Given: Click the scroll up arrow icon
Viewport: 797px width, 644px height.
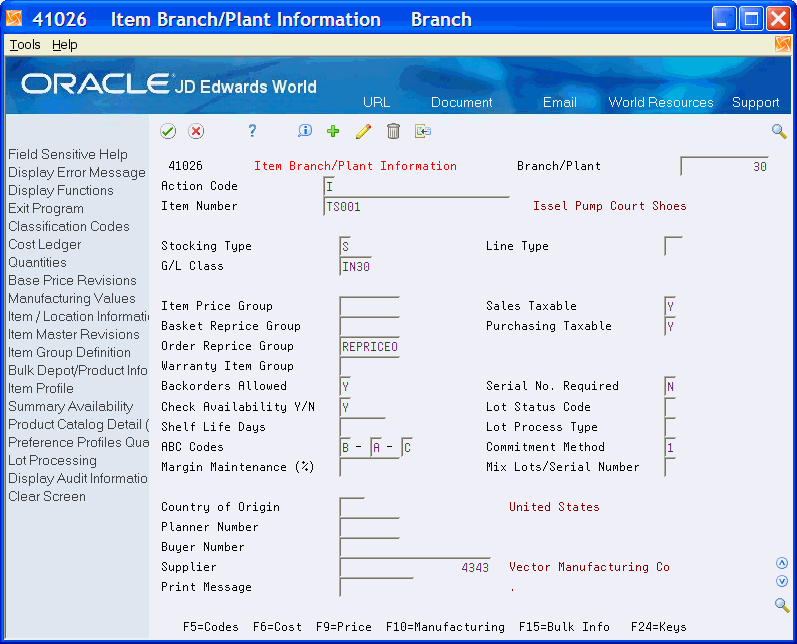Looking at the screenshot, I should [x=782, y=563].
